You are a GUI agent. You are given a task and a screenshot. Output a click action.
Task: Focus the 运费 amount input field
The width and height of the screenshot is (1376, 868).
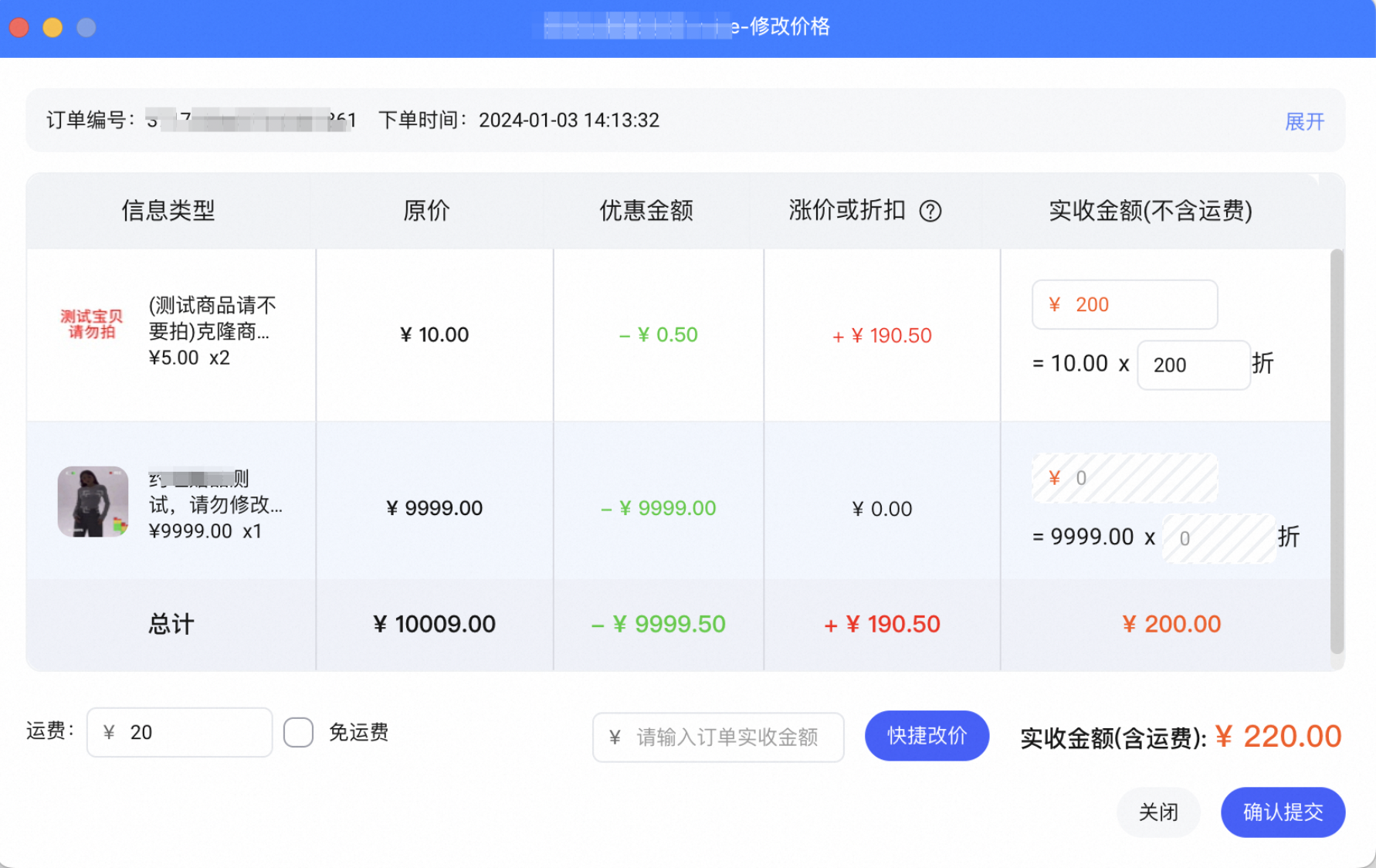[x=179, y=732]
